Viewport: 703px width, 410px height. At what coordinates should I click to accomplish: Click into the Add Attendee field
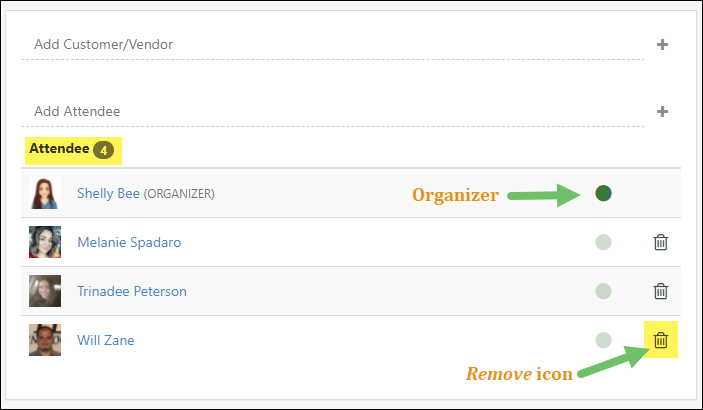[333, 111]
